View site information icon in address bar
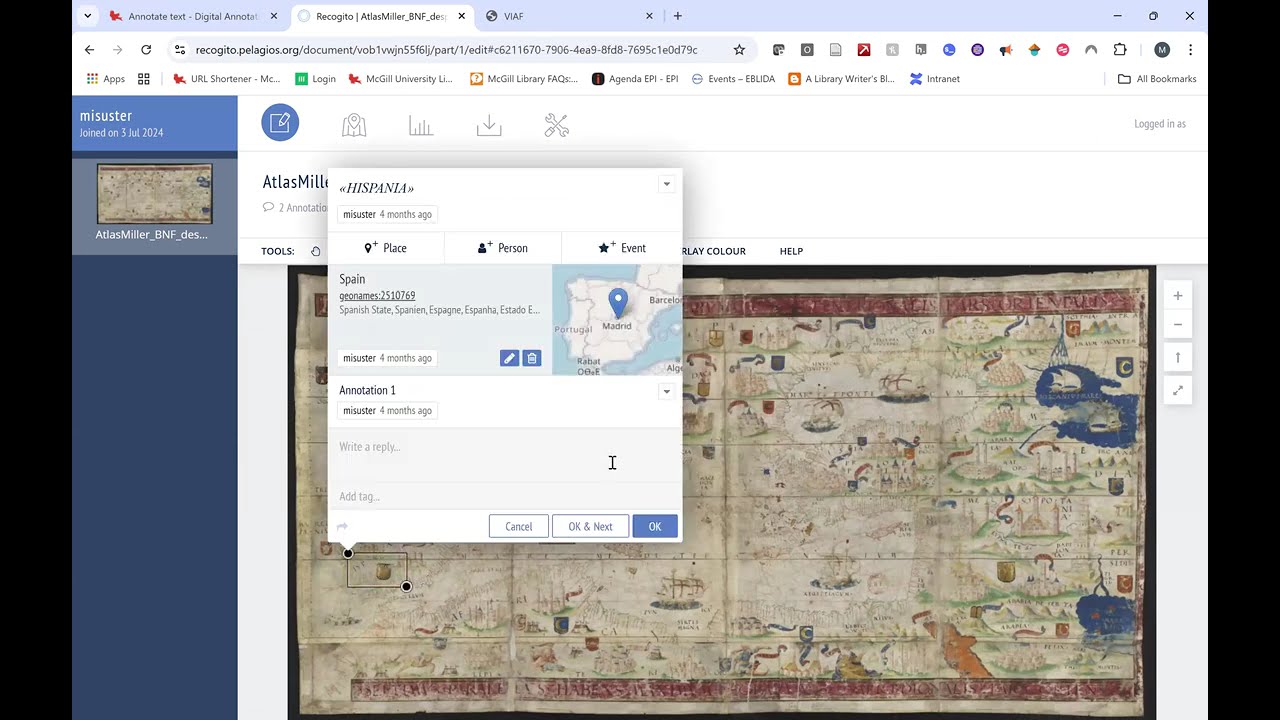This screenshot has width=1280, height=720. (x=179, y=50)
